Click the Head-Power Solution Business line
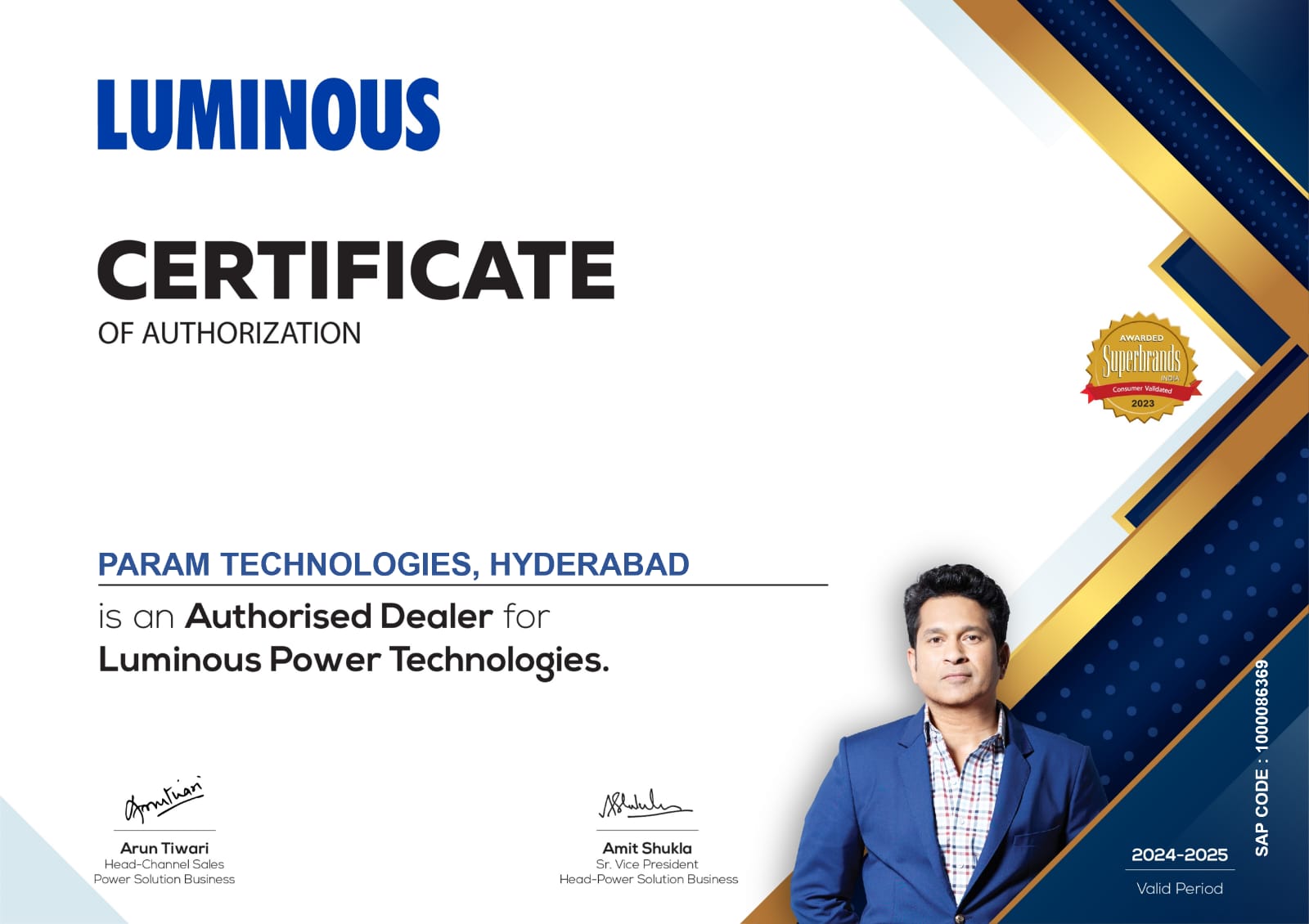Screen dimensions: 1309x924 tap(648, 880)
